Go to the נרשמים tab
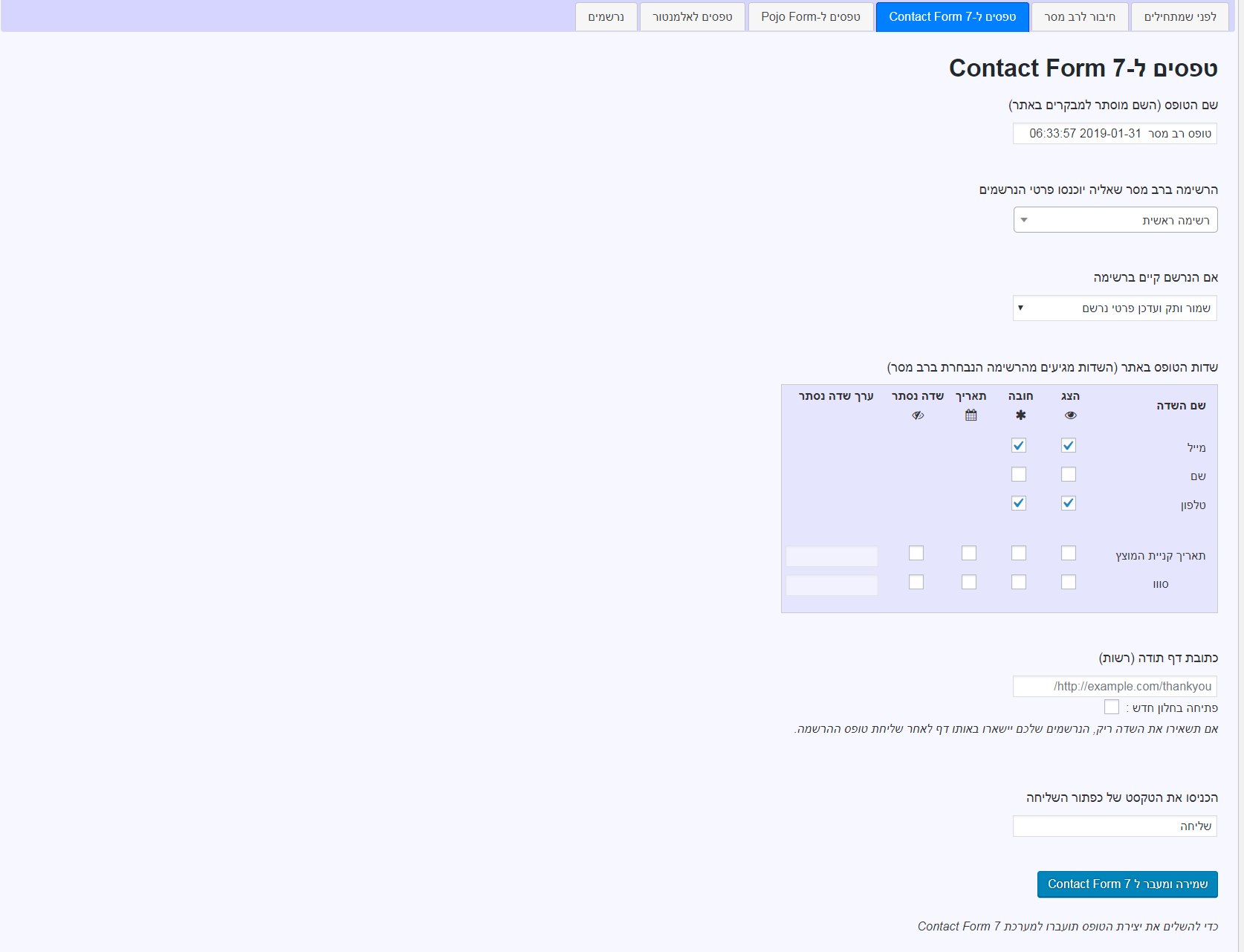This screenshot has height=952, width=1244. click(606, 17)
